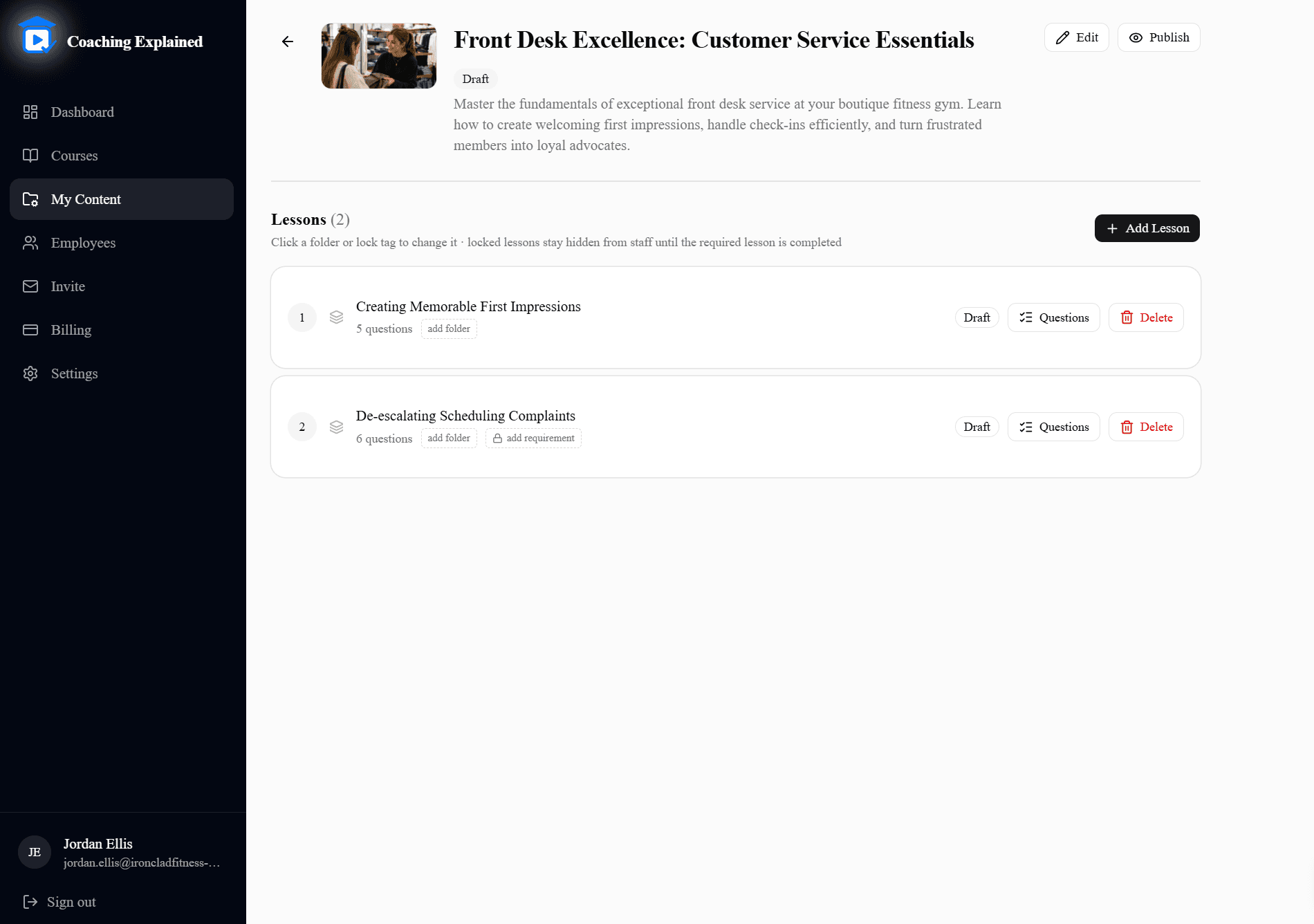1314x924 pixels.
Task: Delete the Creating Memorable First Impressions lesson
Action: [x=1146, y=317]
